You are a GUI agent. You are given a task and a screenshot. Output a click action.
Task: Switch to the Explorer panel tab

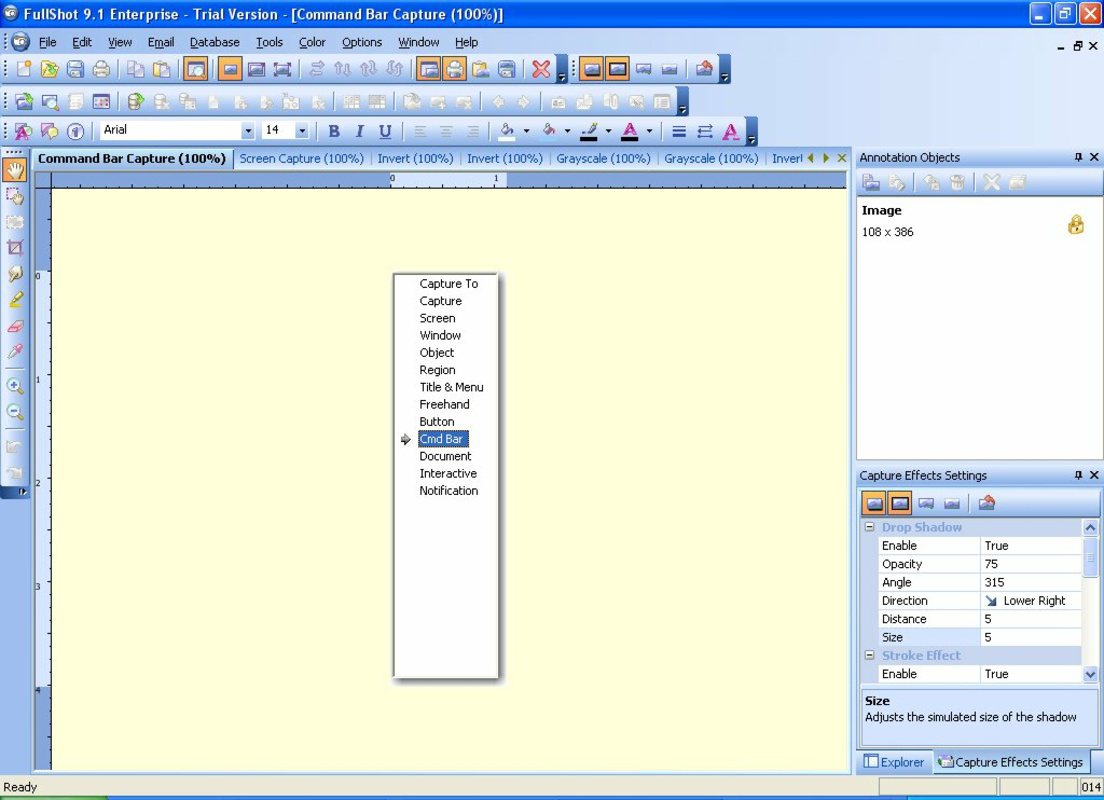[894, 762]
